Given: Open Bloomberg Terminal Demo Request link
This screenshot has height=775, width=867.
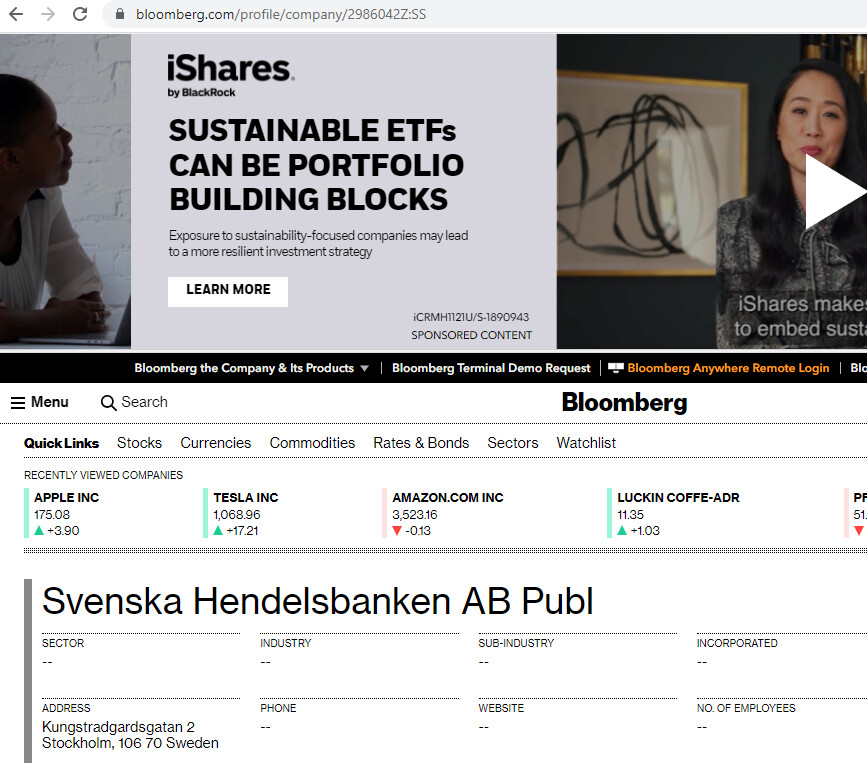Looking at the screenshot, I should pyautogui.click(x=491, y=368).
